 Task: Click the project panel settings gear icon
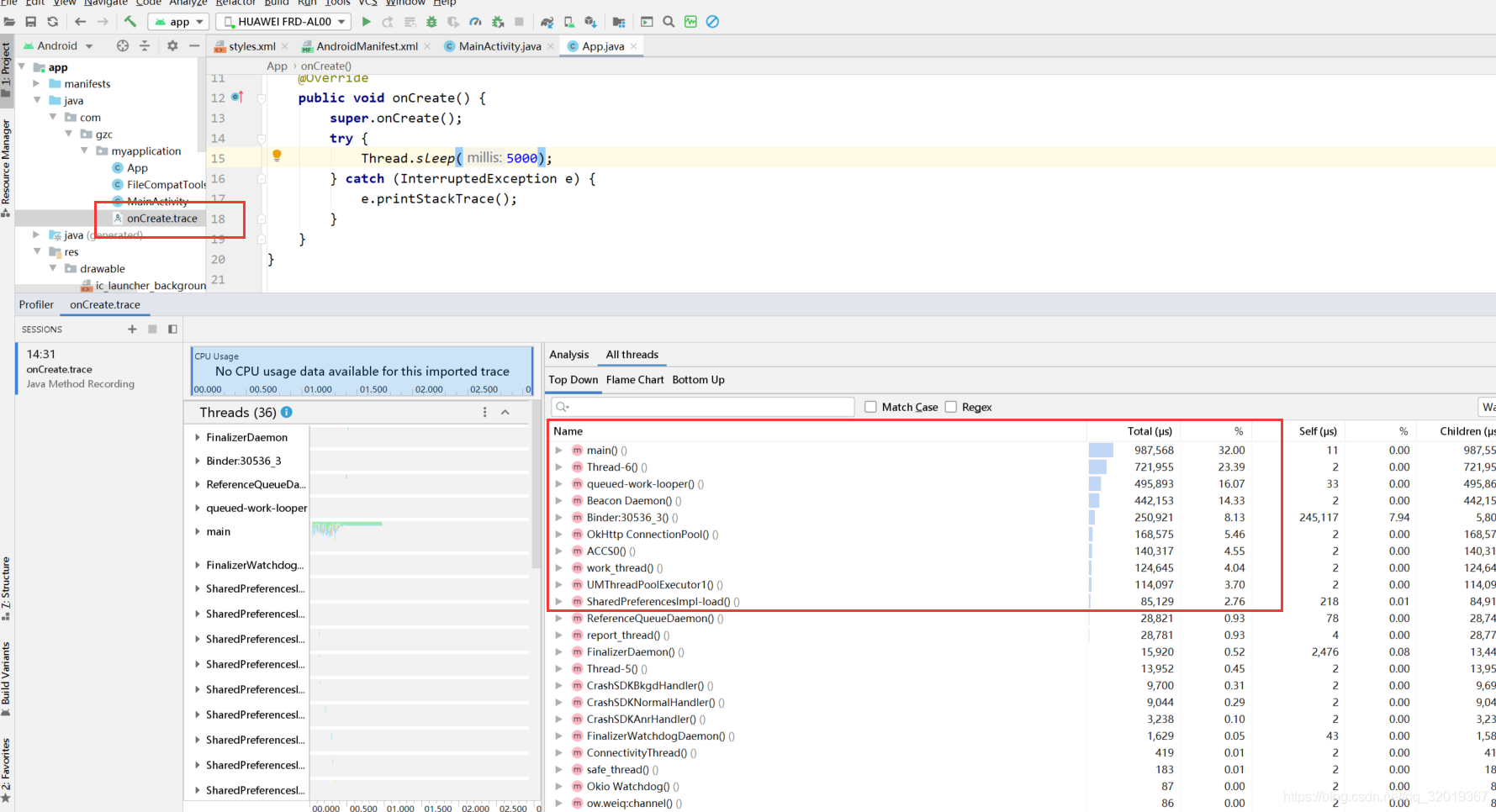[x=172, y=46]
